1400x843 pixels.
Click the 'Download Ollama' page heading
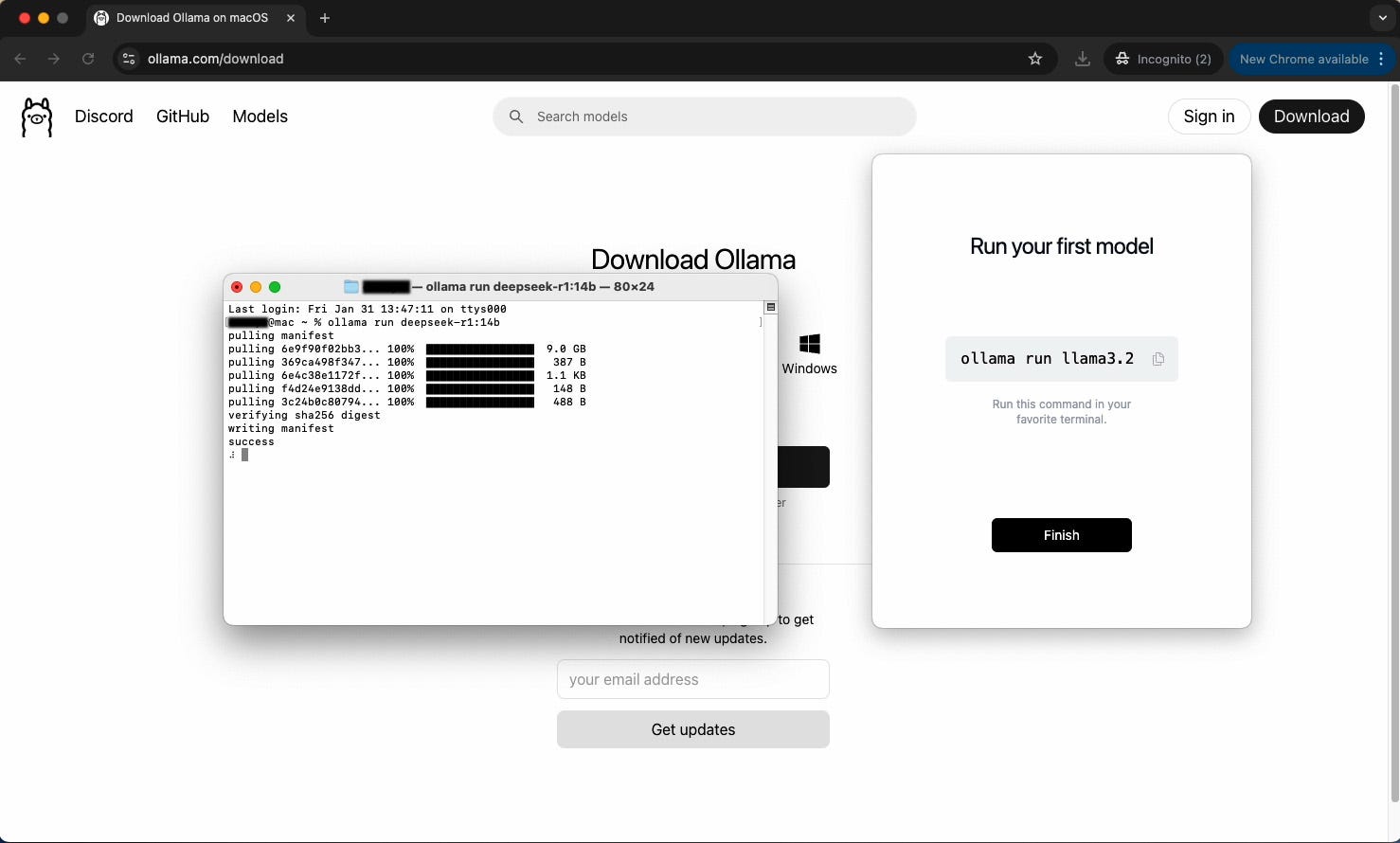click(693, 260)
